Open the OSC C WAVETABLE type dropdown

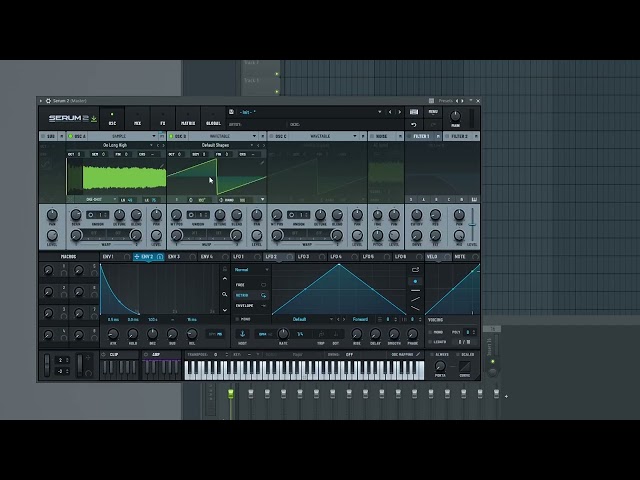[323, 136]
